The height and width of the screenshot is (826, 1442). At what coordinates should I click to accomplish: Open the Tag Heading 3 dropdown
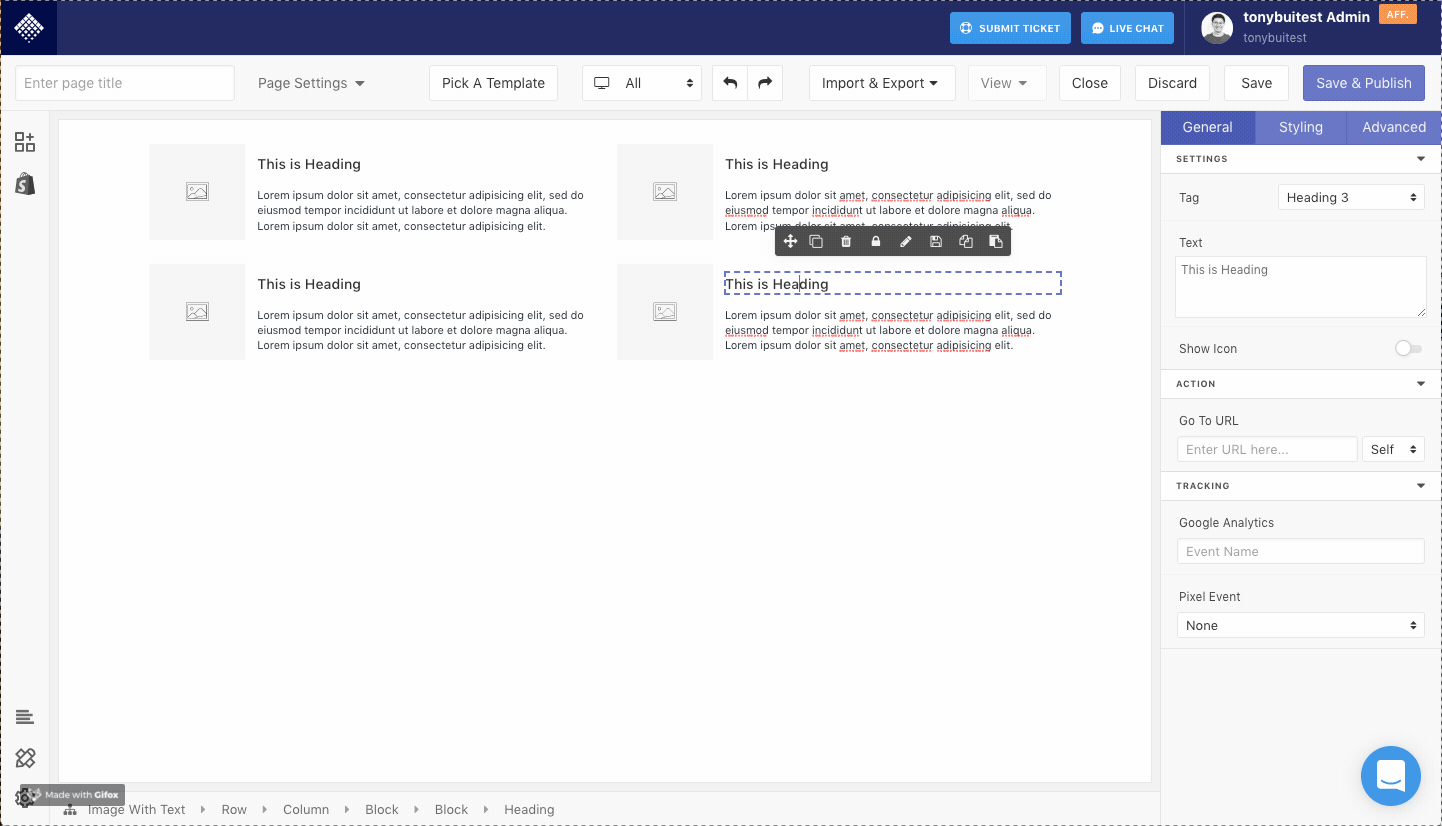[1351, 198]
